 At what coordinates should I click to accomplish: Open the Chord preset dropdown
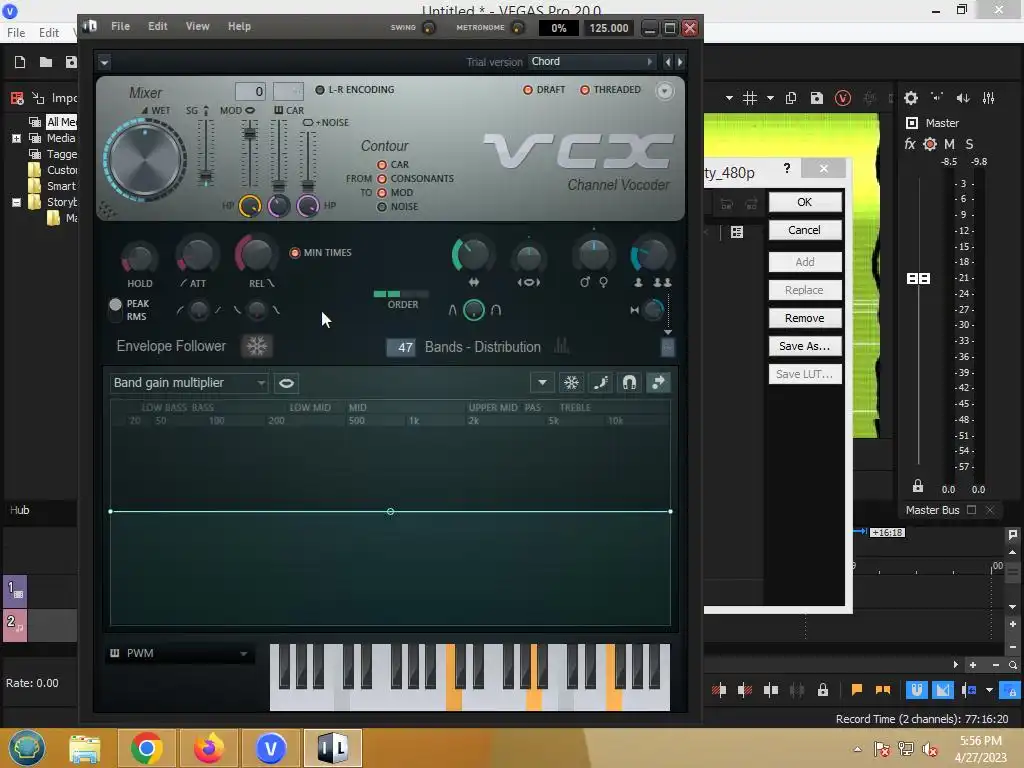[592, 61]
